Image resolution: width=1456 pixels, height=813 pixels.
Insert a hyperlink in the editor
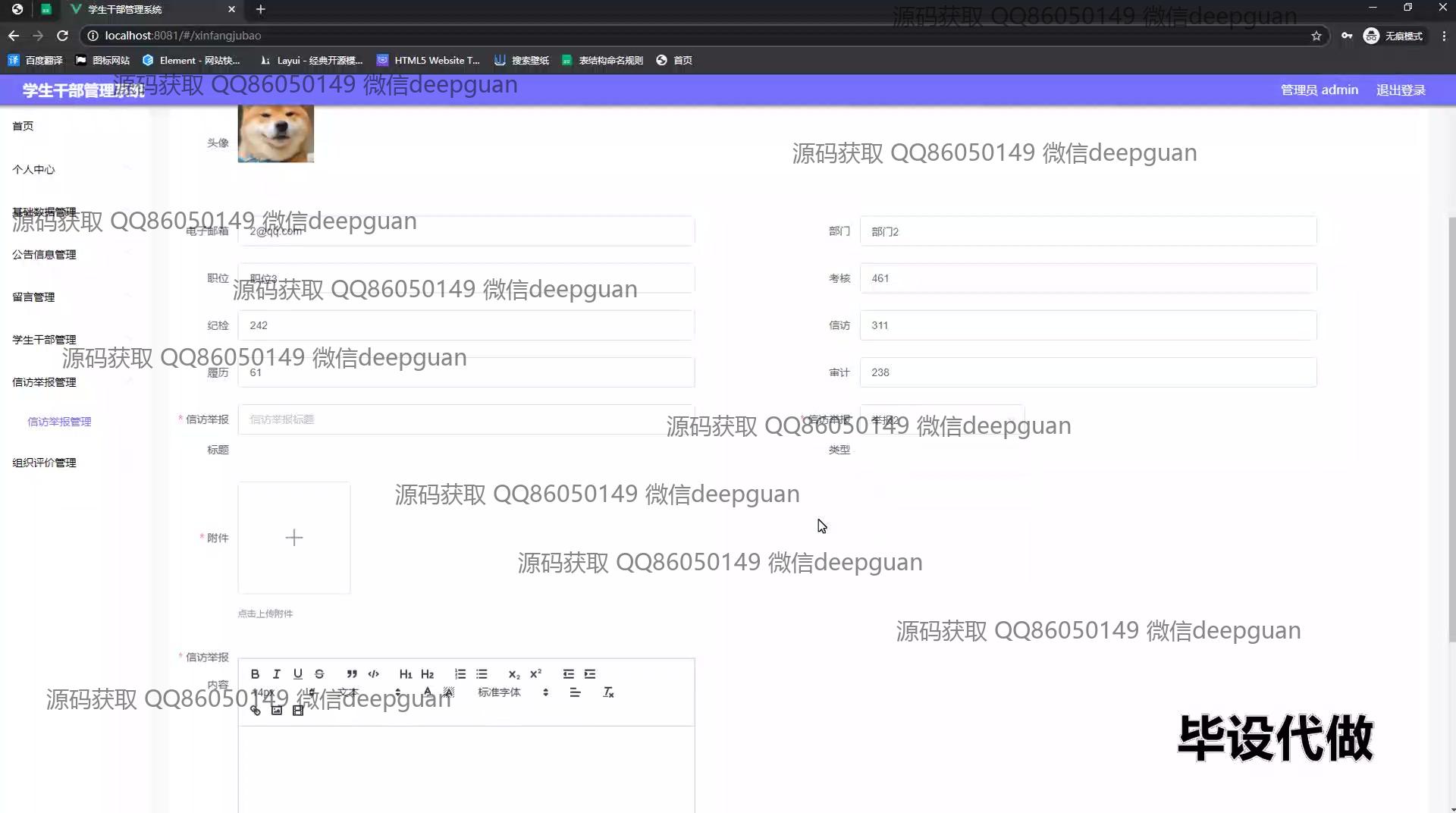(256, 711)
